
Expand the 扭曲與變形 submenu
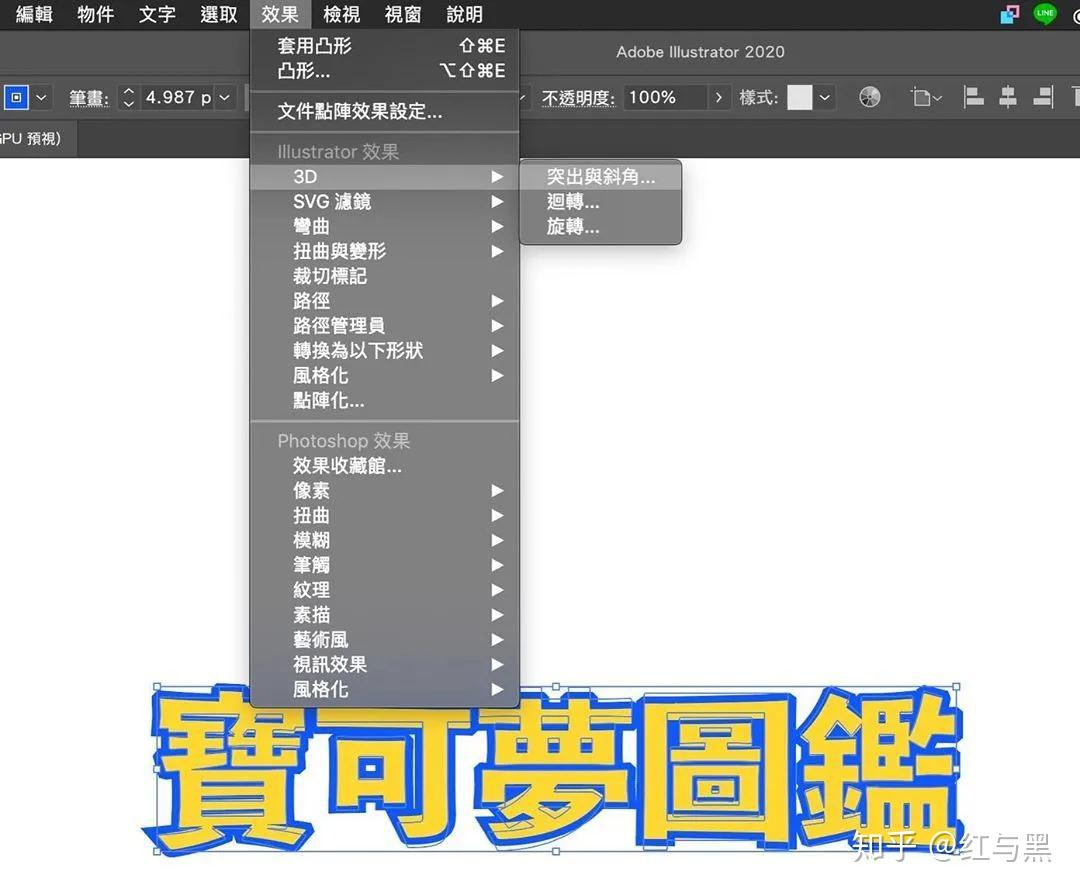tap(384, 251)
